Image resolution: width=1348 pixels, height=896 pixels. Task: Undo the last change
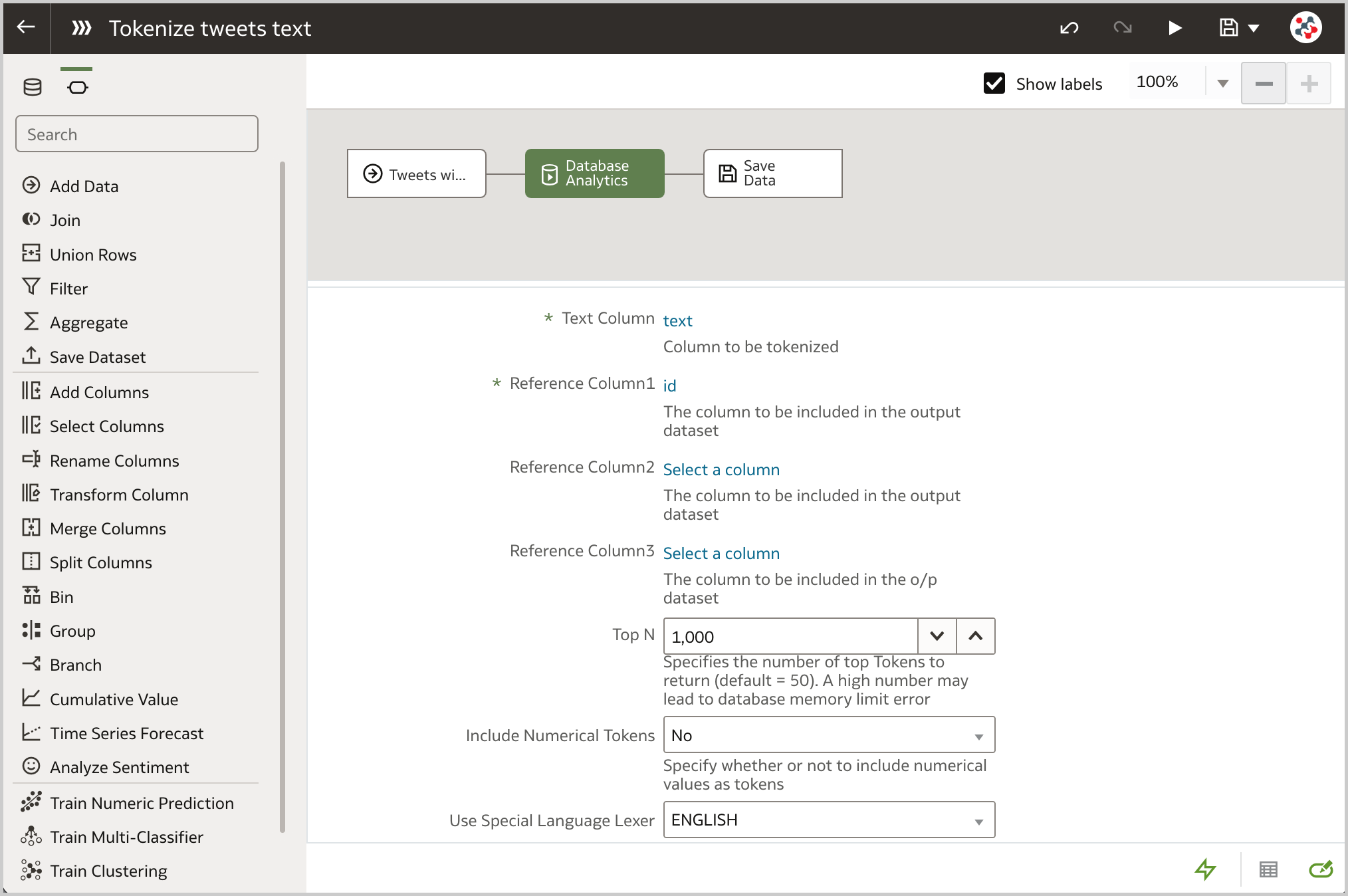point(1068,28)
